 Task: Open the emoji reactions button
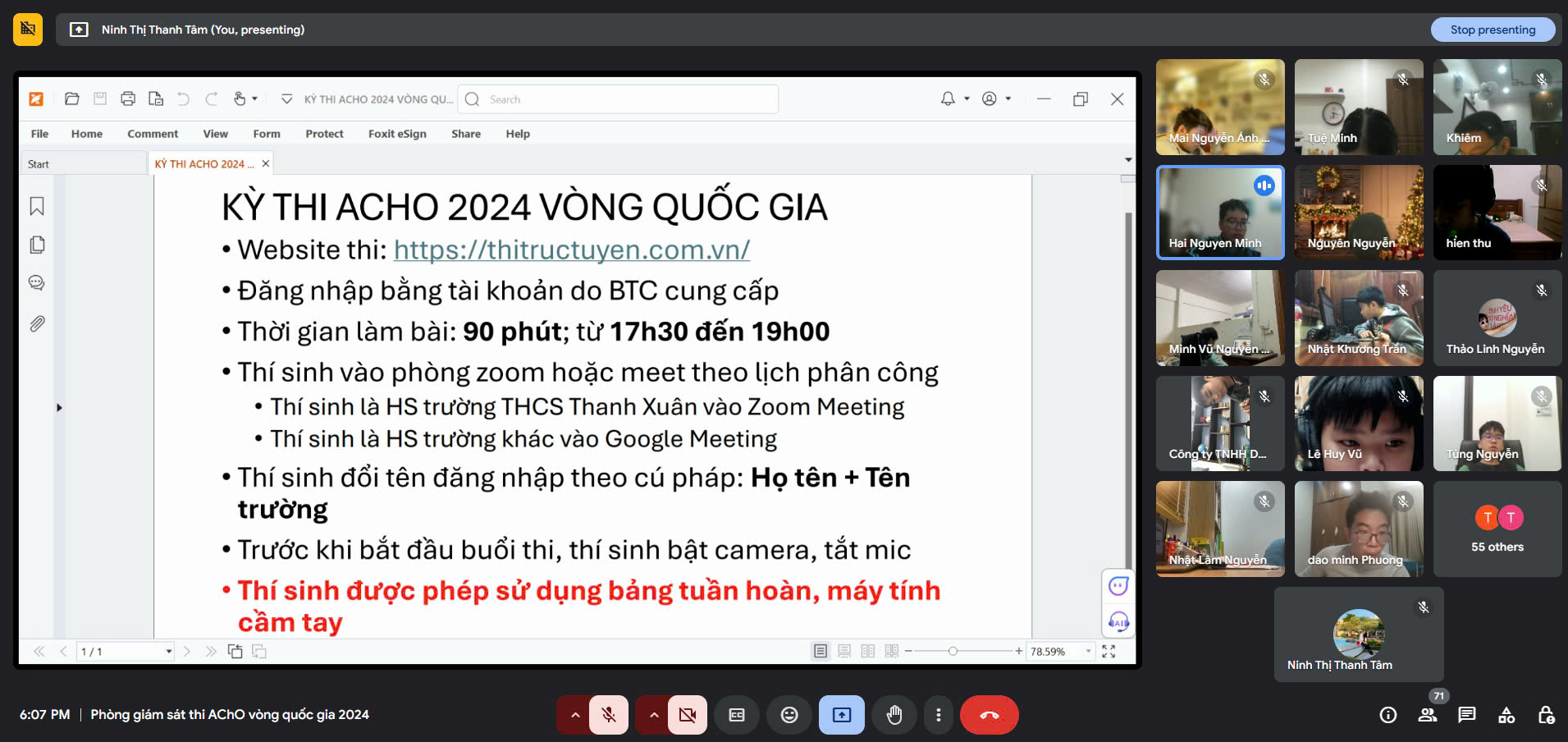click(789, 715)
